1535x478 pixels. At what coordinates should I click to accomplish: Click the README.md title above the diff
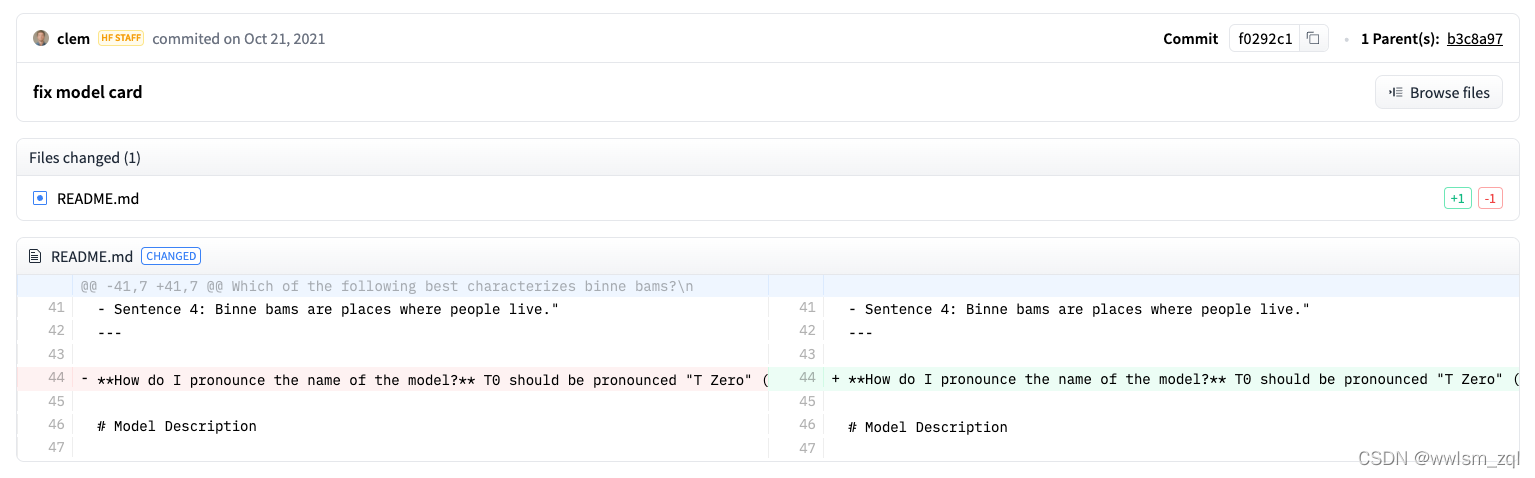pyautogui.click(x=92, y=256)
